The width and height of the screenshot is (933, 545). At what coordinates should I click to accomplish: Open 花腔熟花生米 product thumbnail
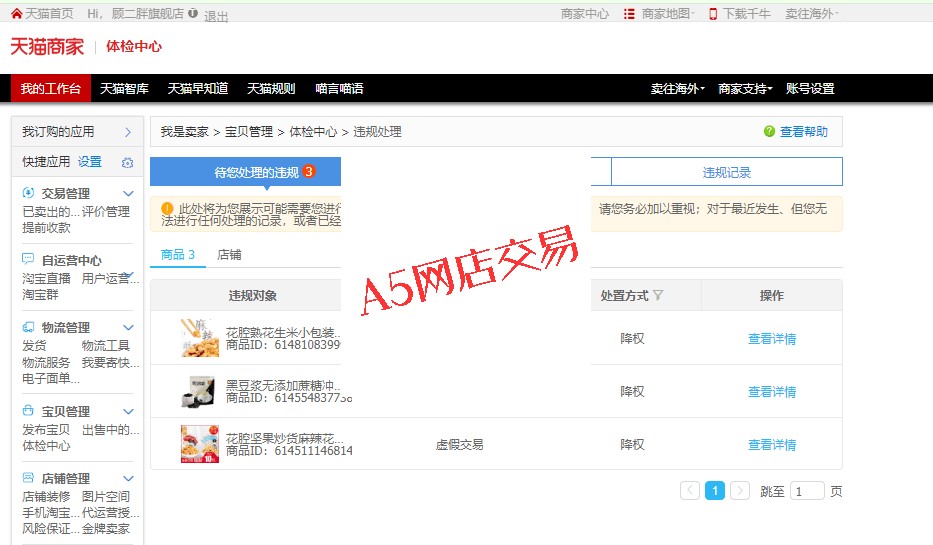200,338
